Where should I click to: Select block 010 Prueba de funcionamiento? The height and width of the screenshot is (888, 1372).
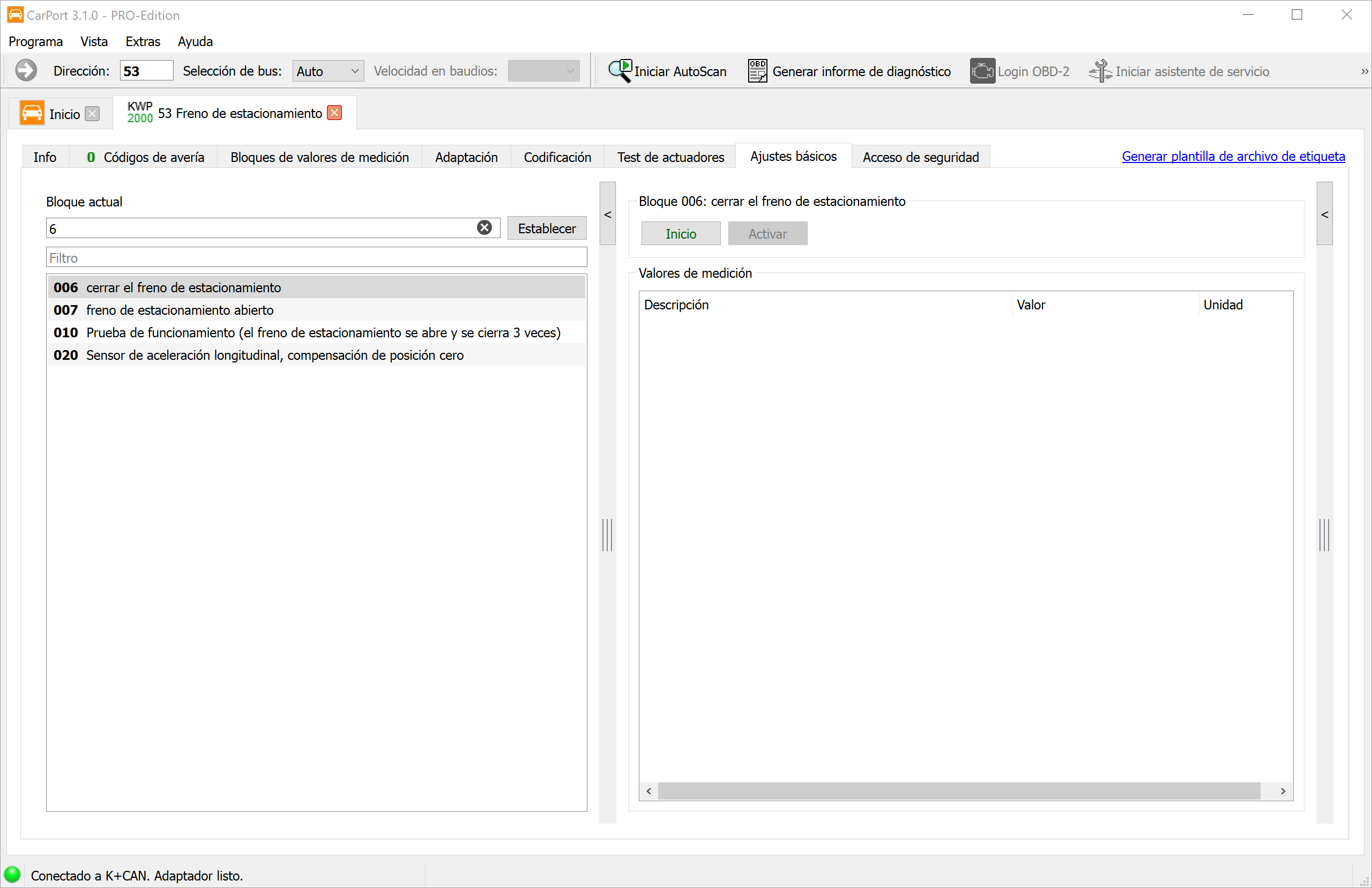point(316,332)
